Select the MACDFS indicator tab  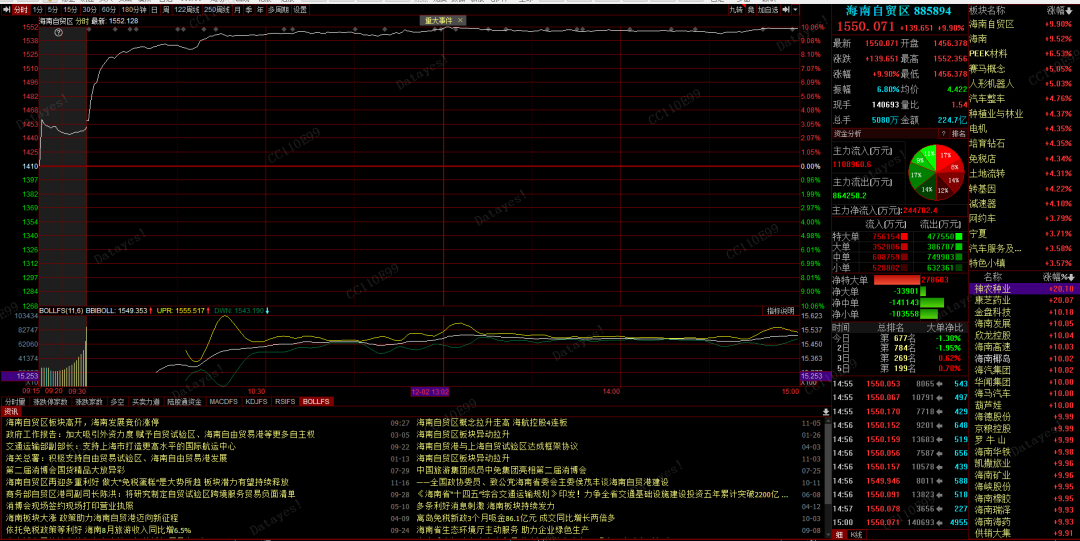pyautogui.click(x=223, y=401)
